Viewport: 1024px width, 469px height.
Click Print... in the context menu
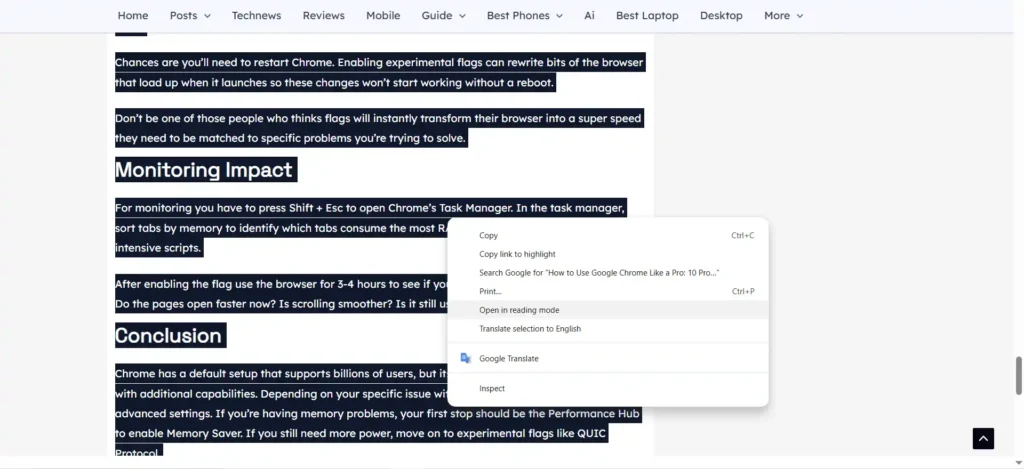click(x=491, y=291)
